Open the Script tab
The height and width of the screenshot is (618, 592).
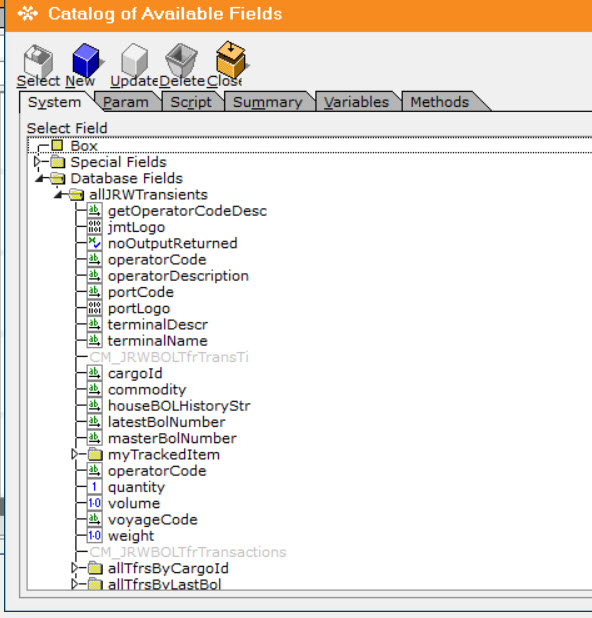tap(191, 102)
